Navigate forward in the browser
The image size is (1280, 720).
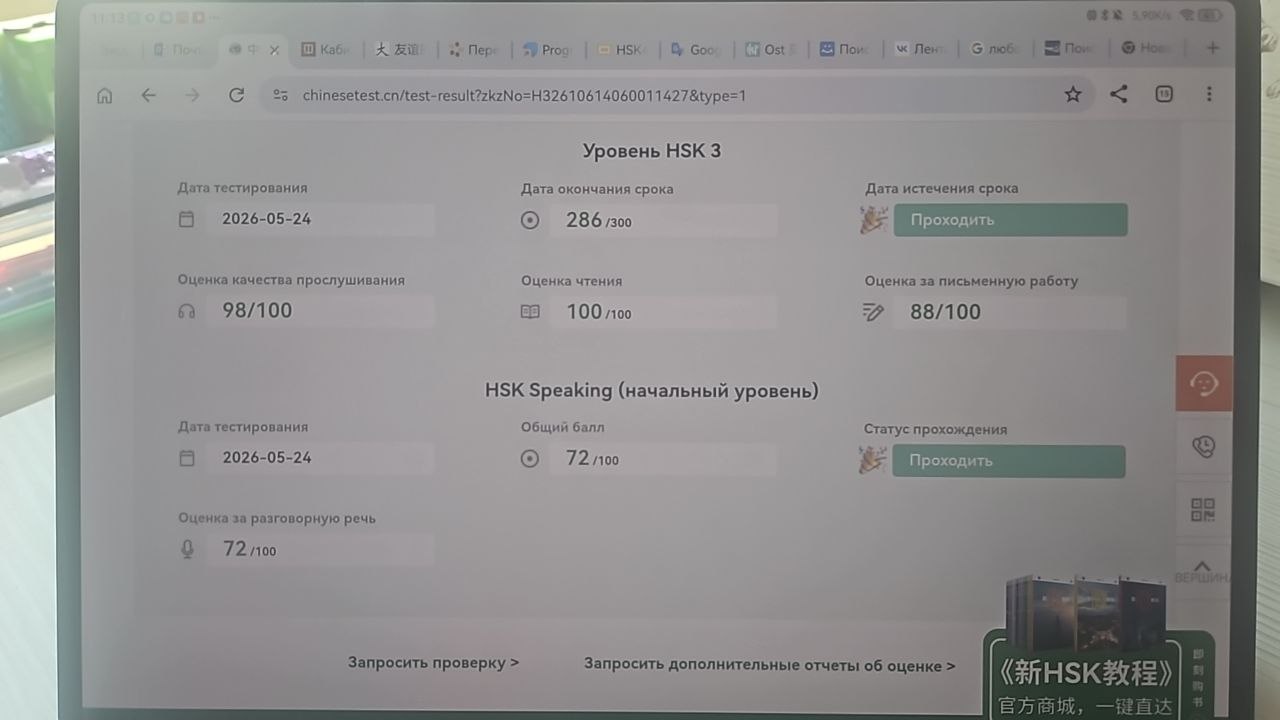193,95
